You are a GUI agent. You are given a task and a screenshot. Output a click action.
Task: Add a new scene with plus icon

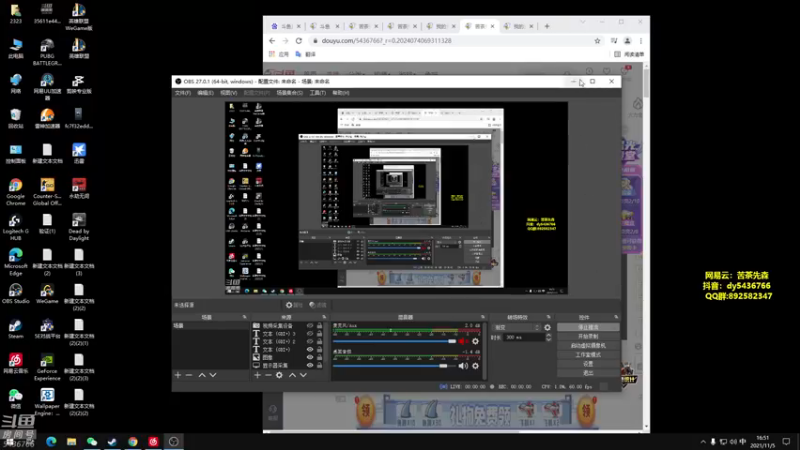point(178,375)
